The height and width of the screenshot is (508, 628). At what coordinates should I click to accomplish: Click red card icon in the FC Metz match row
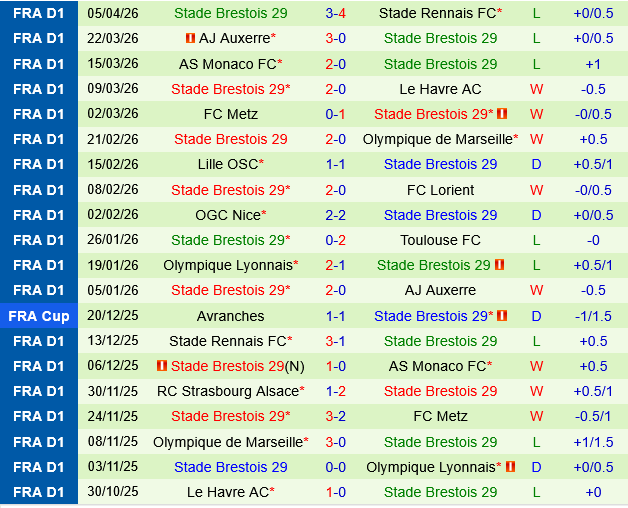[502, 114]
